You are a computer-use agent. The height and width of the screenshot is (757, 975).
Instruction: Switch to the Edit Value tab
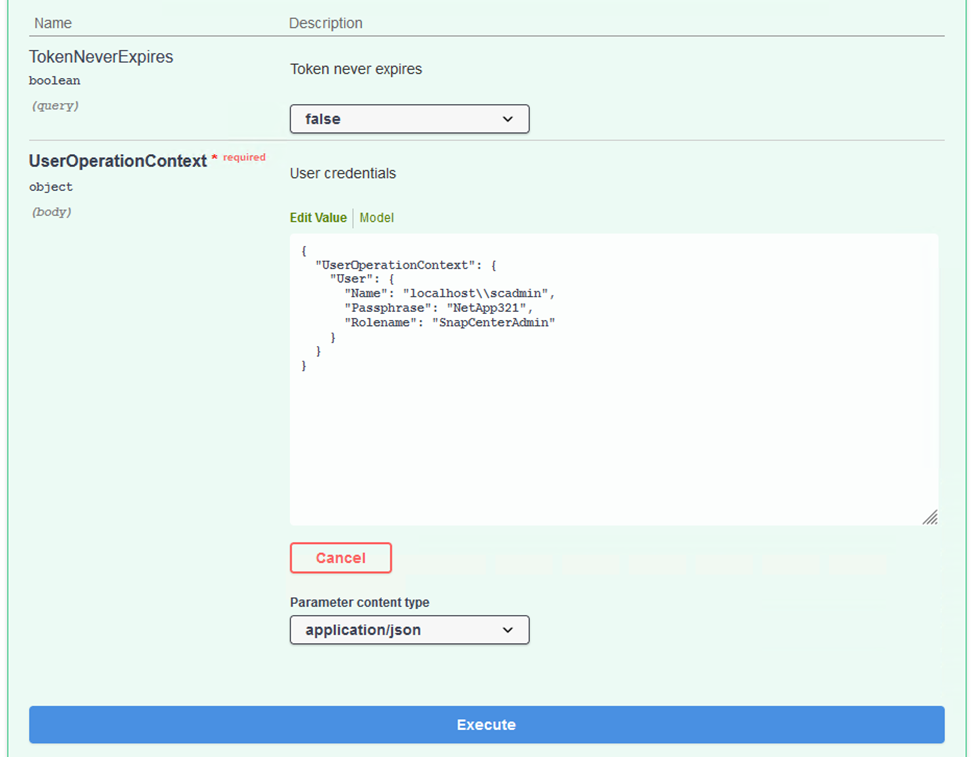tap(318, 218)
